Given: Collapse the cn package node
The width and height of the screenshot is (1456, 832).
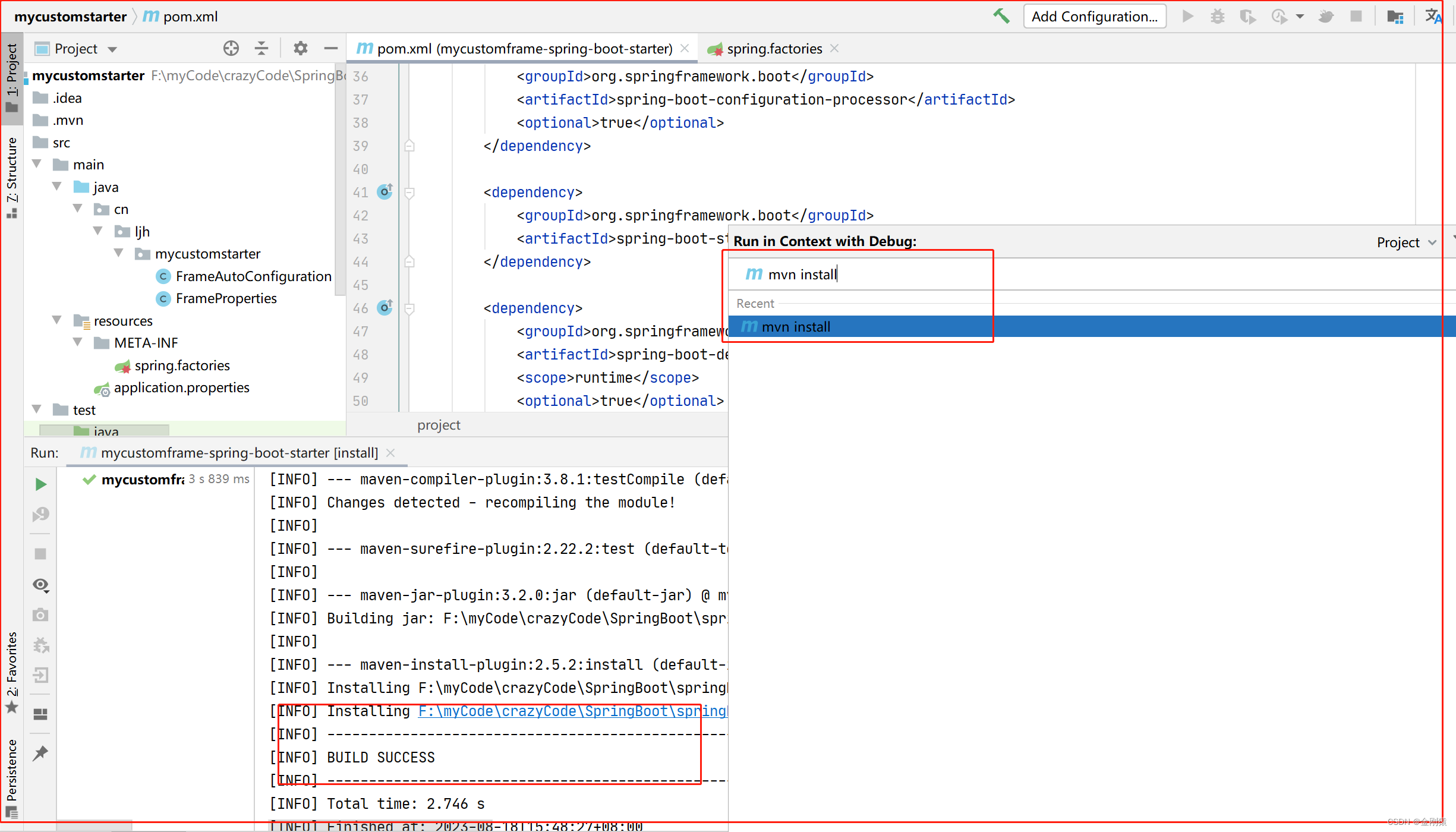Looking at the screenshot, I should point(78,209).
